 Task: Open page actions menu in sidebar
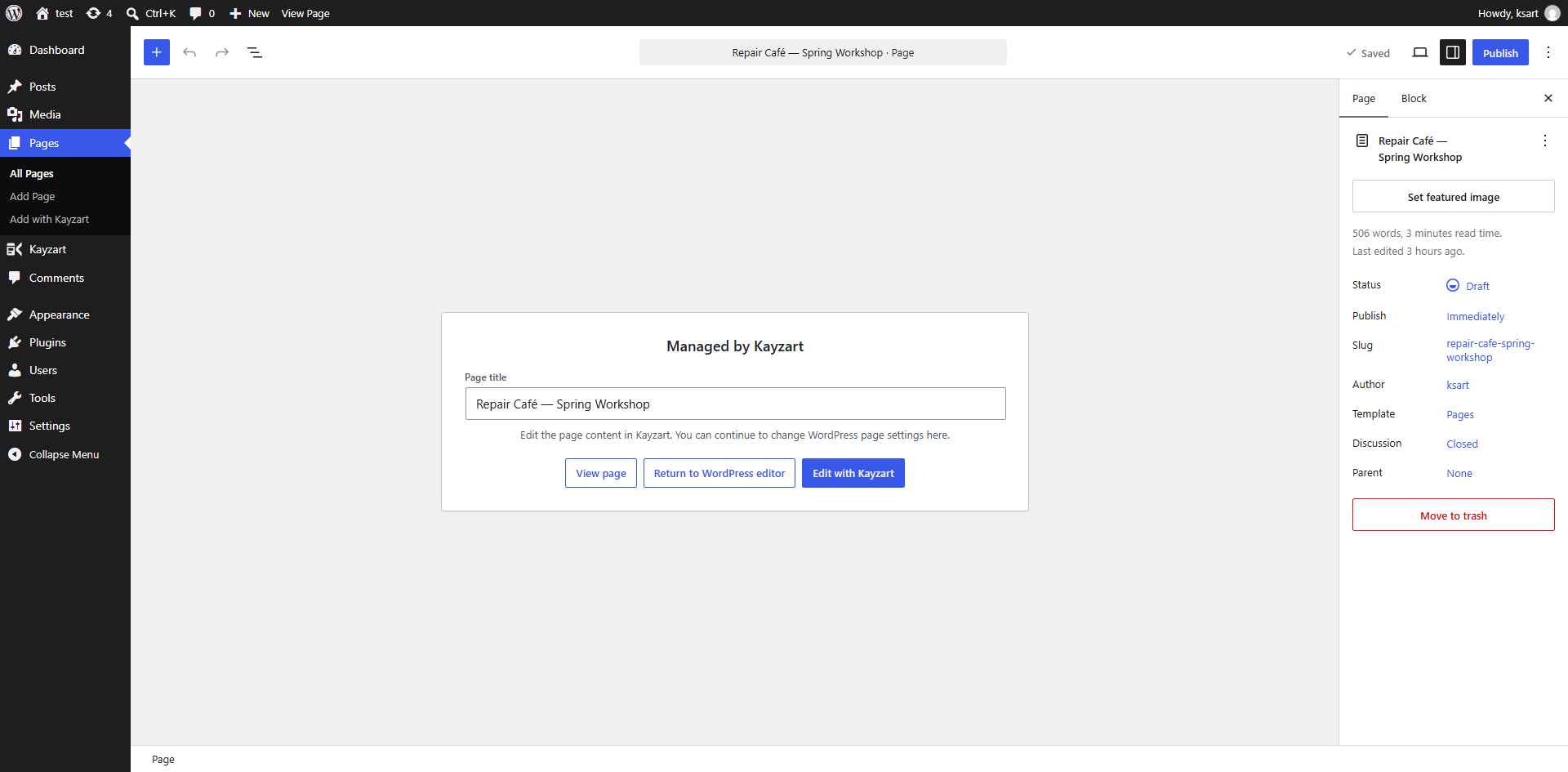tap(1545, 141)
